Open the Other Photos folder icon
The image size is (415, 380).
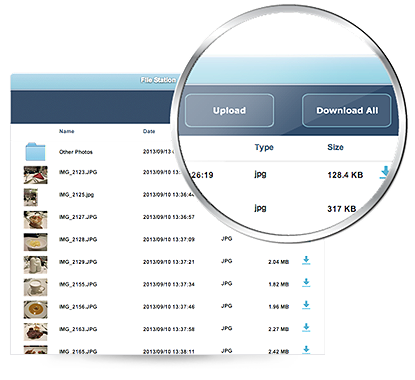(x=35, y=152)
